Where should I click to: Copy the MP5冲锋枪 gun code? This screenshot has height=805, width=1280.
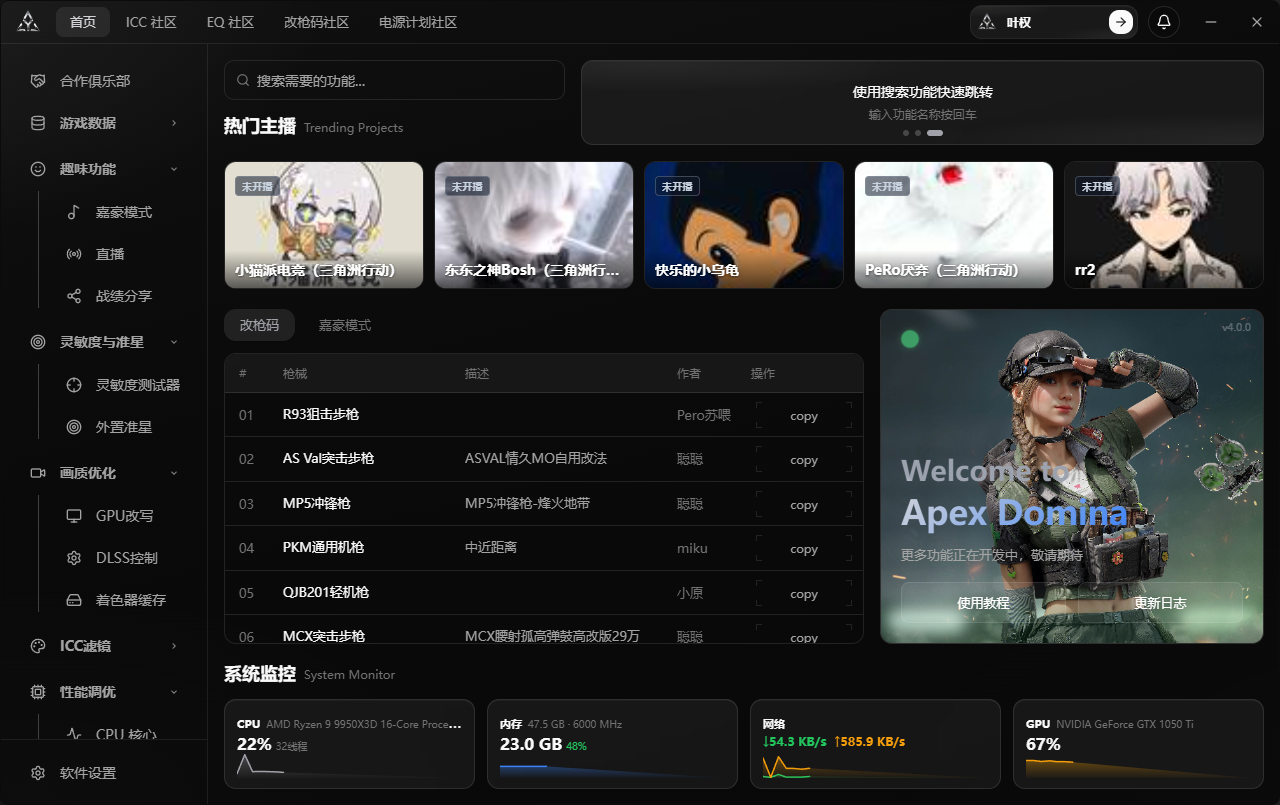[804, 505]
